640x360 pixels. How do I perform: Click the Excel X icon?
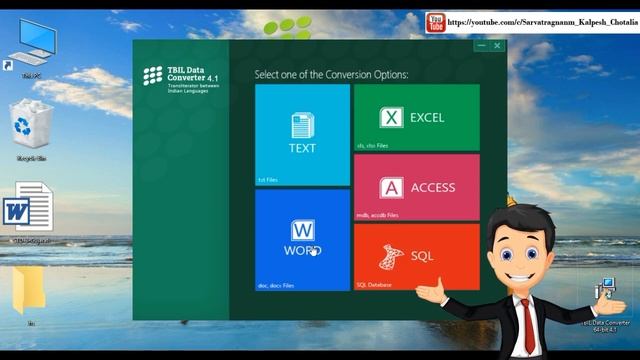(391, 118)
